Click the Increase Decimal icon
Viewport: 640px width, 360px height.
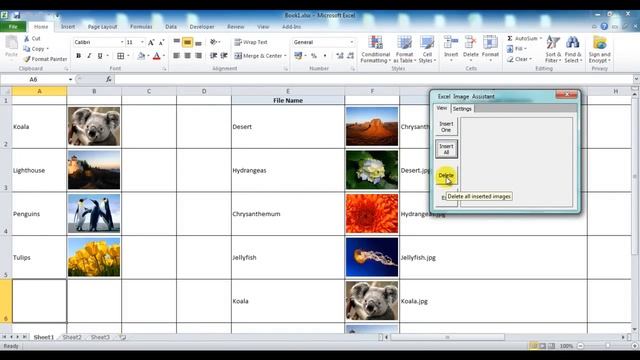[x=340, y=56]
